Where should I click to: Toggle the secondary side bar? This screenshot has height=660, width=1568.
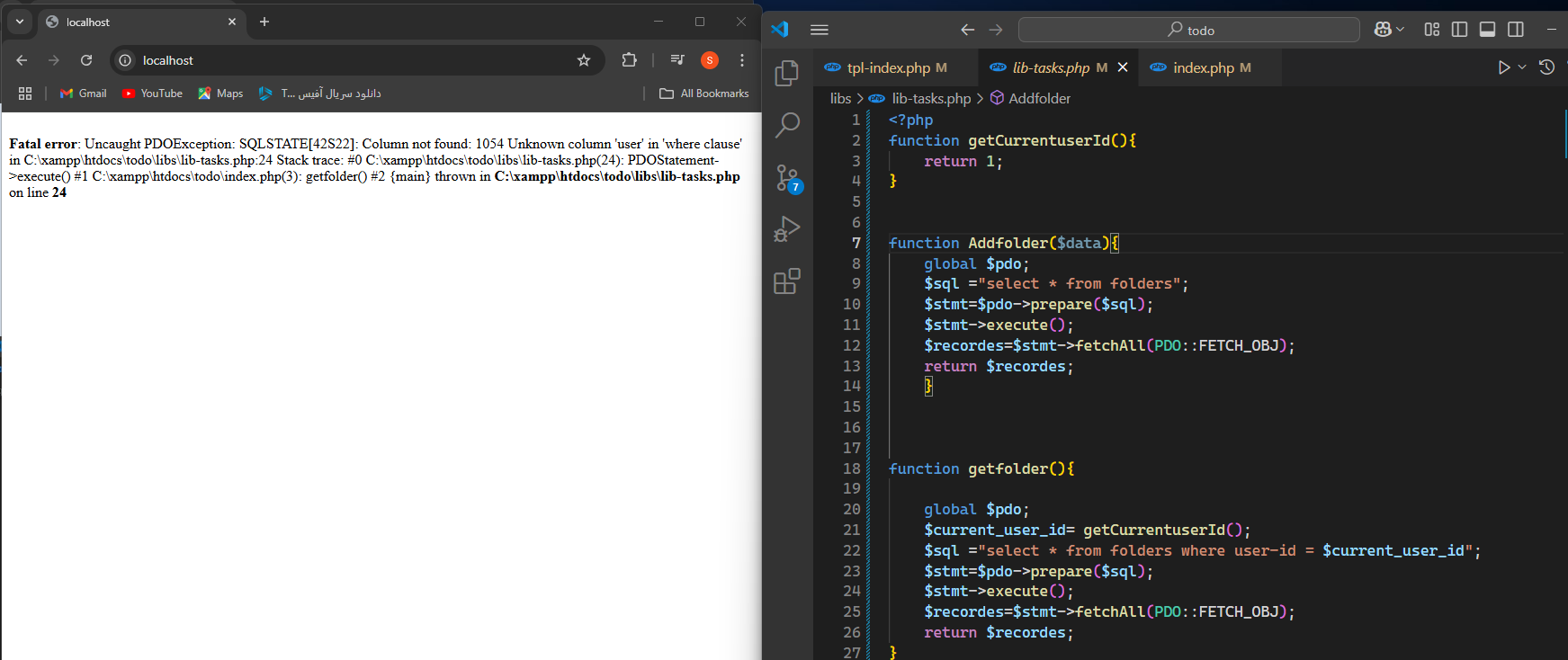[1516, 30]
